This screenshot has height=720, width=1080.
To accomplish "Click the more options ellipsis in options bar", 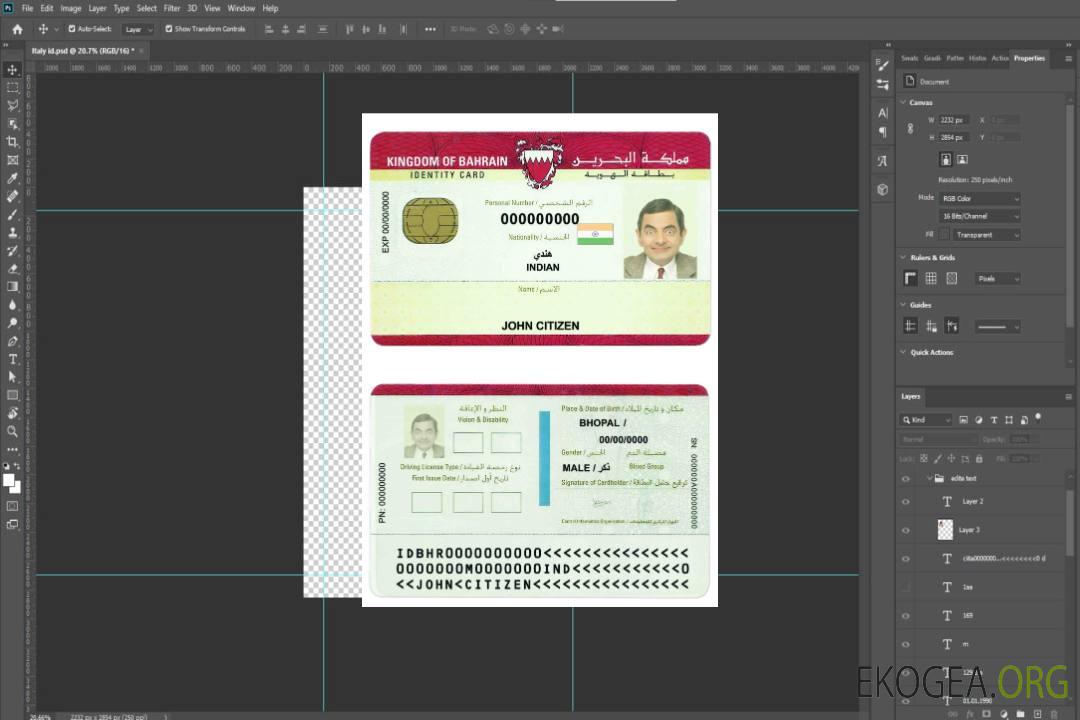I will pyautogui.click(x=430, y=29).
